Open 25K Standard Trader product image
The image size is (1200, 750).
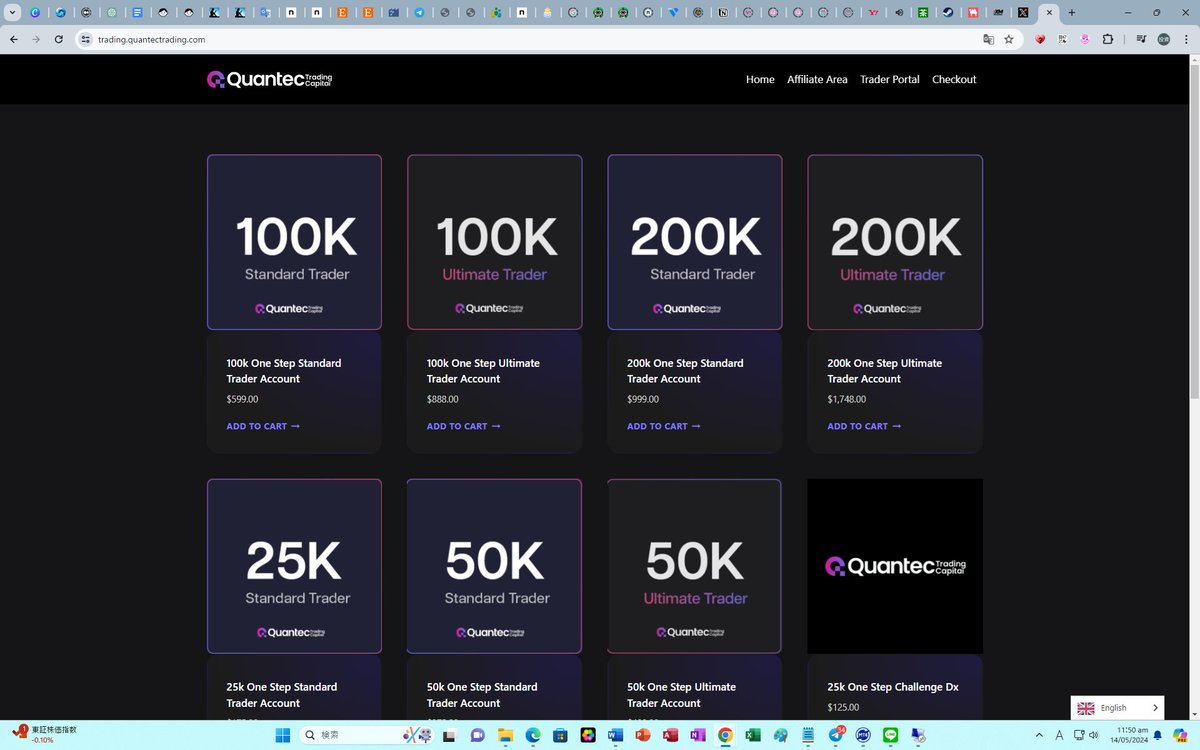point(294,566)
